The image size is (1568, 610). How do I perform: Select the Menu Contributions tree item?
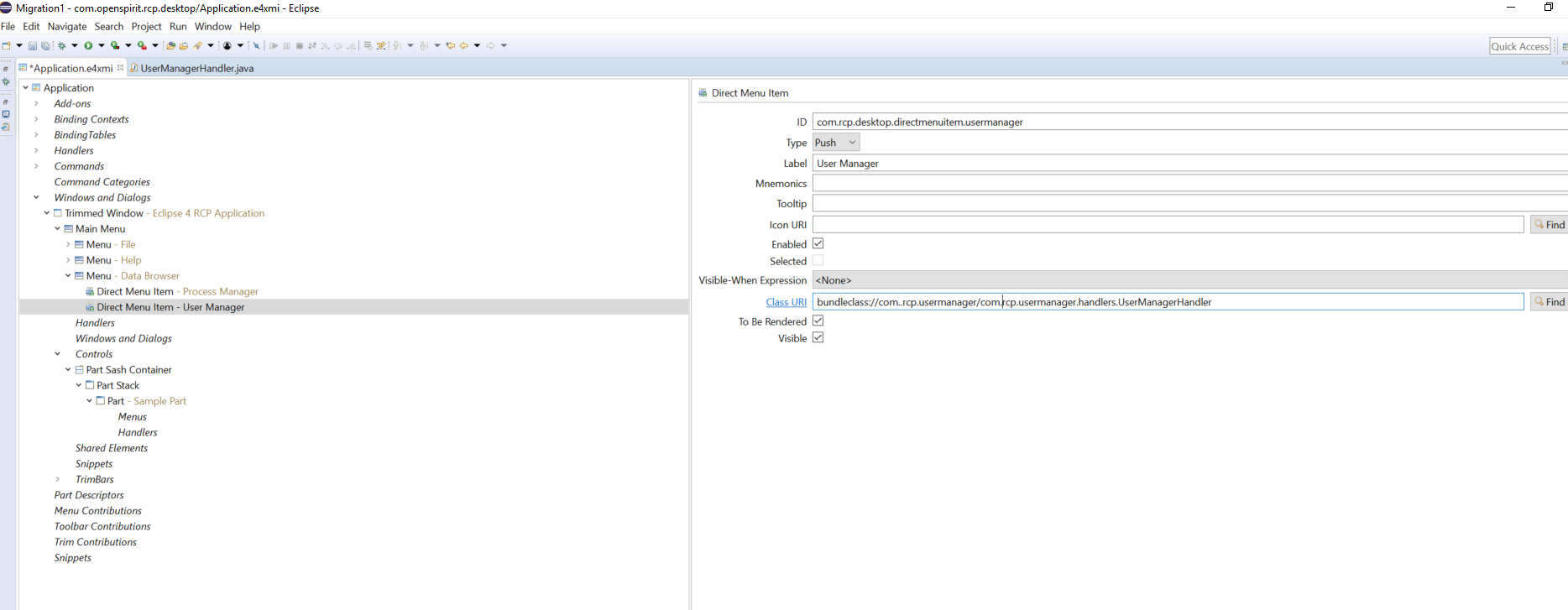point(98,510)
